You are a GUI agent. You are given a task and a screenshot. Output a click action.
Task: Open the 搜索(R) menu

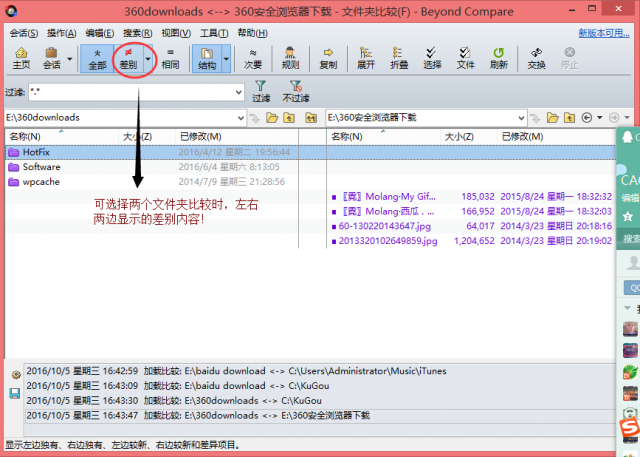[x=138, y=33]
